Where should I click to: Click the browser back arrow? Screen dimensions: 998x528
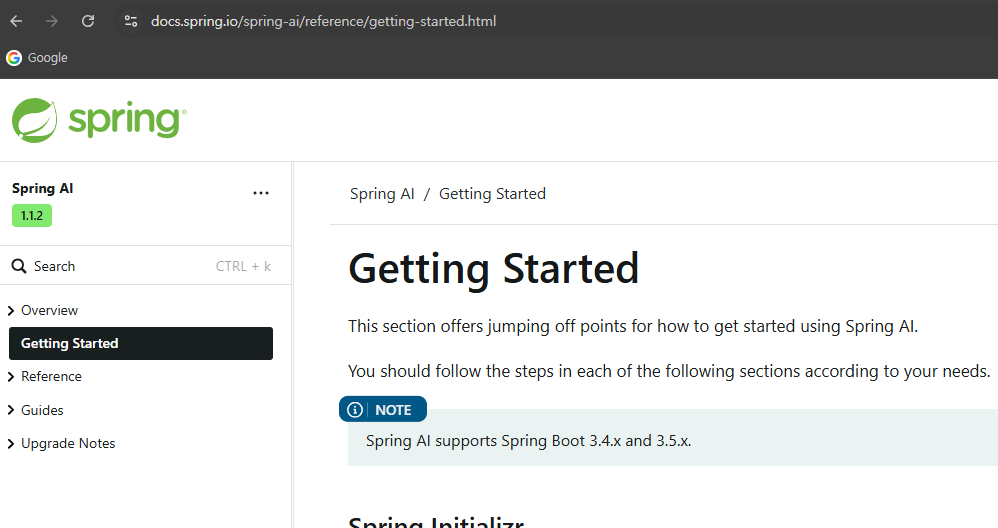coord(17,21)
